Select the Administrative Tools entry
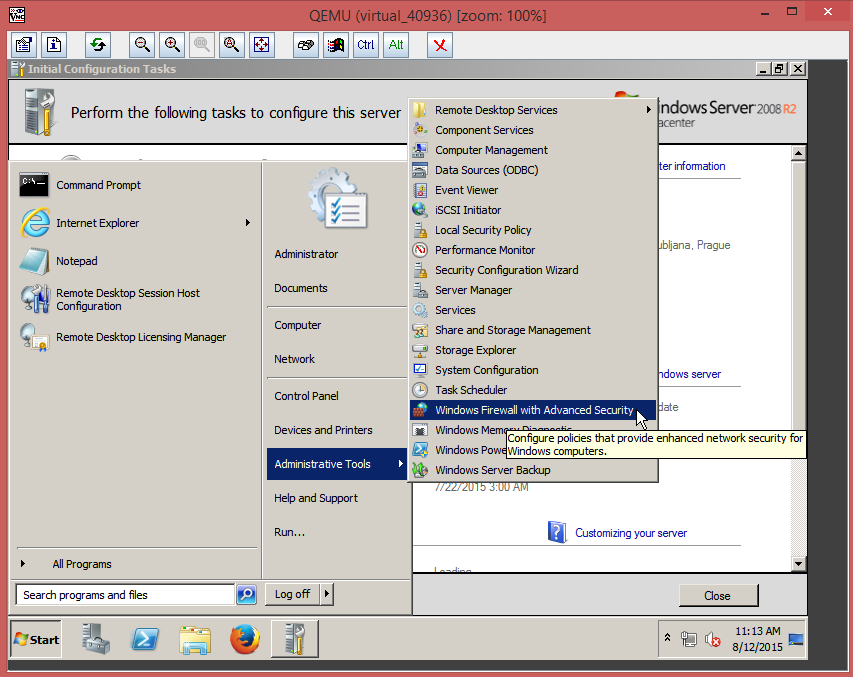Screen dimensions: 853x677 [337, 464]
